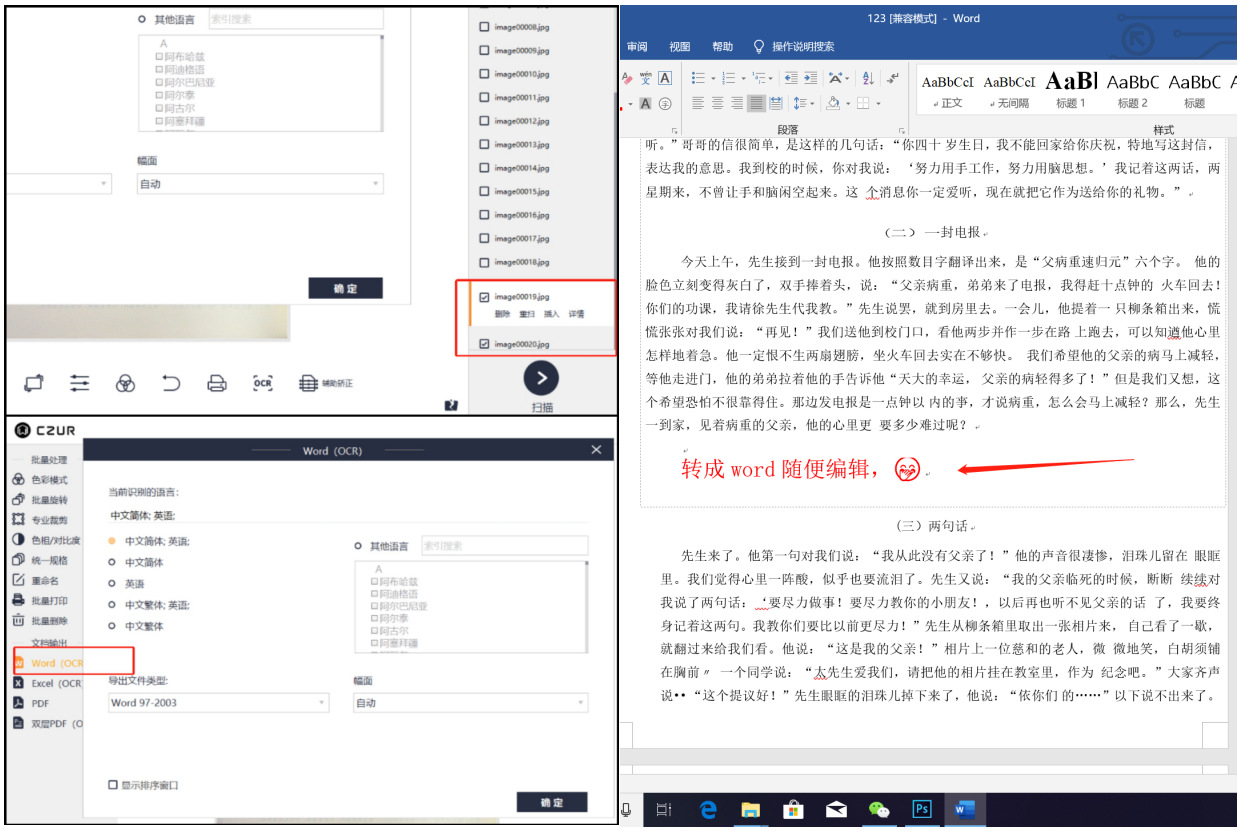Click 重扫 link under image00019.jpg
1243x832 pixels.
[527, 314]
